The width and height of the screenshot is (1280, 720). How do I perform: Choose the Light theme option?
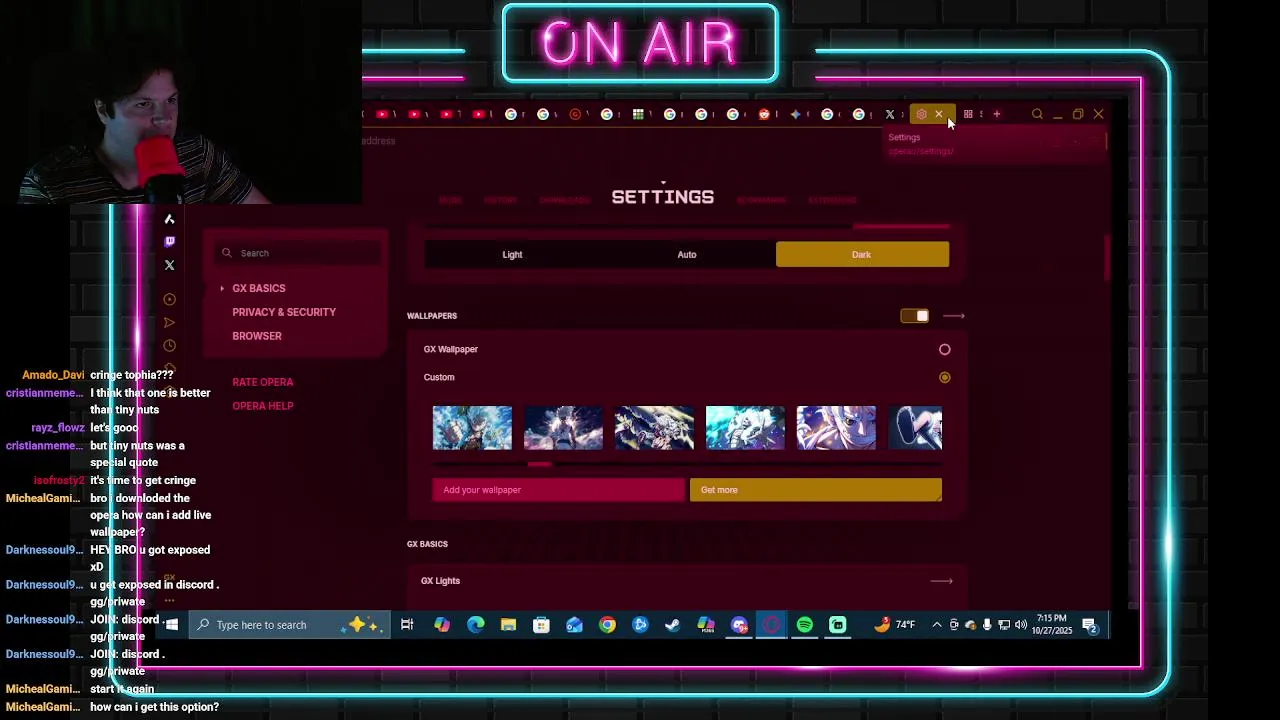coord(512,254)
